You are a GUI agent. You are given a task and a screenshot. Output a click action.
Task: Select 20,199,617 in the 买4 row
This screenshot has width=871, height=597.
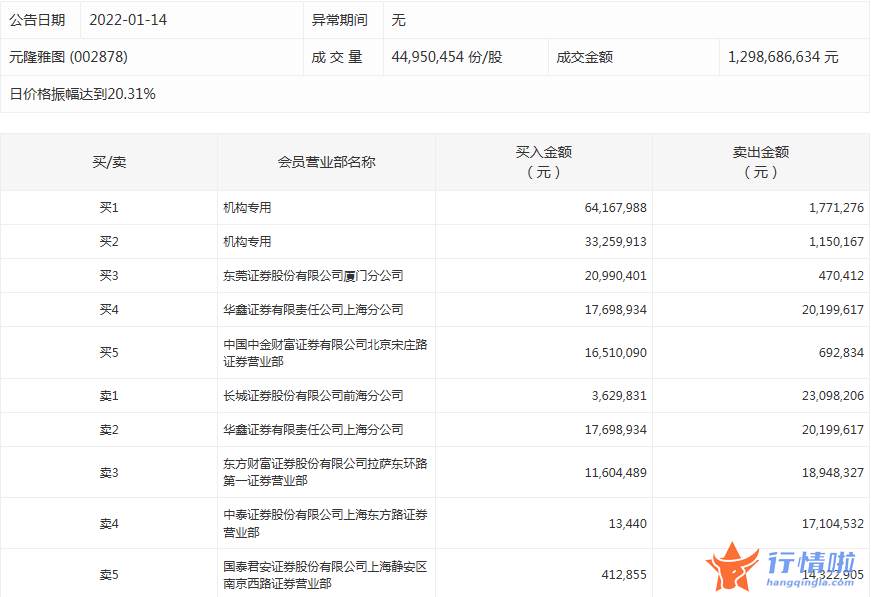(x=833, y=309)
